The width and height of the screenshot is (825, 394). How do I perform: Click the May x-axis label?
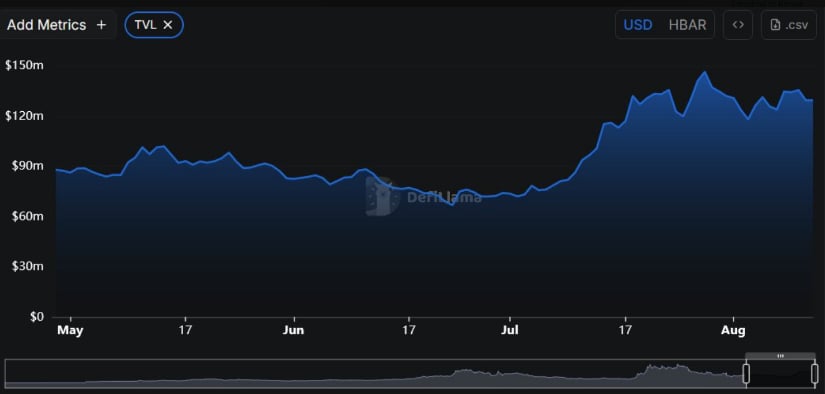click(x=70, y=330)
